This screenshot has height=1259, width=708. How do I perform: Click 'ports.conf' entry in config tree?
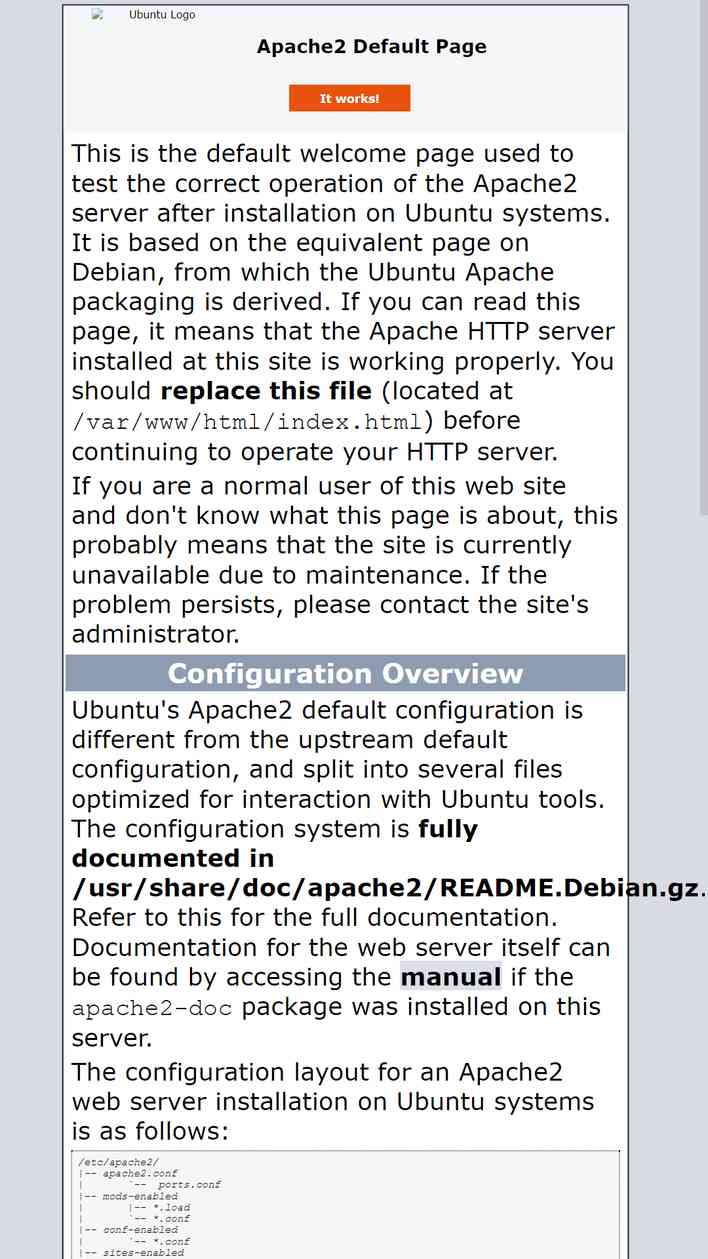point(189,1185)
